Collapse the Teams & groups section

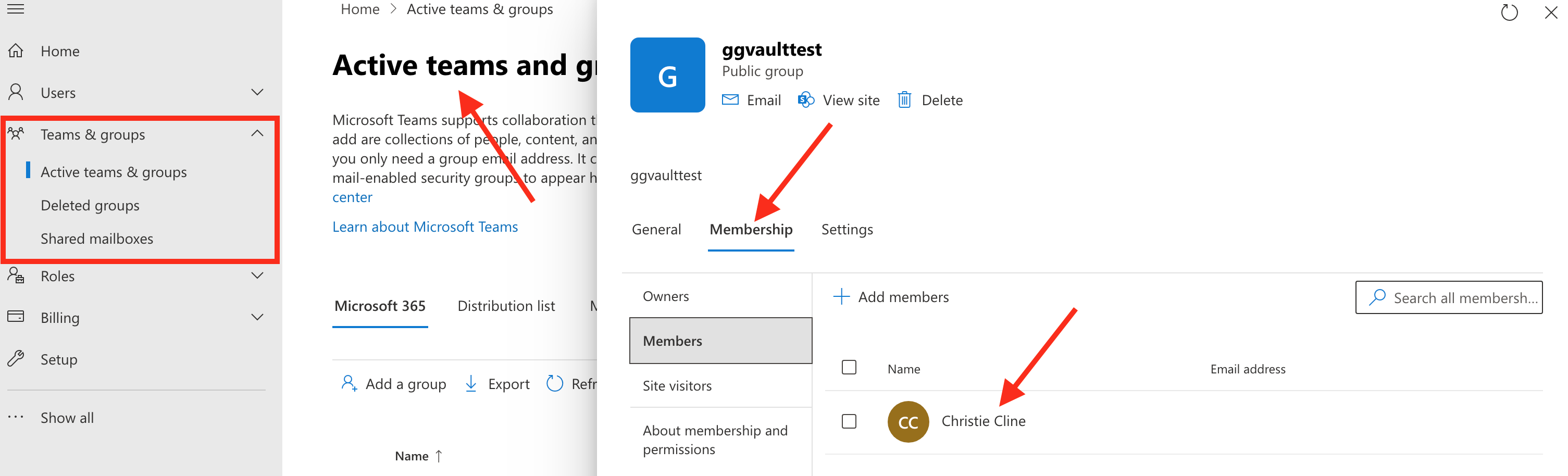(257, 133)
